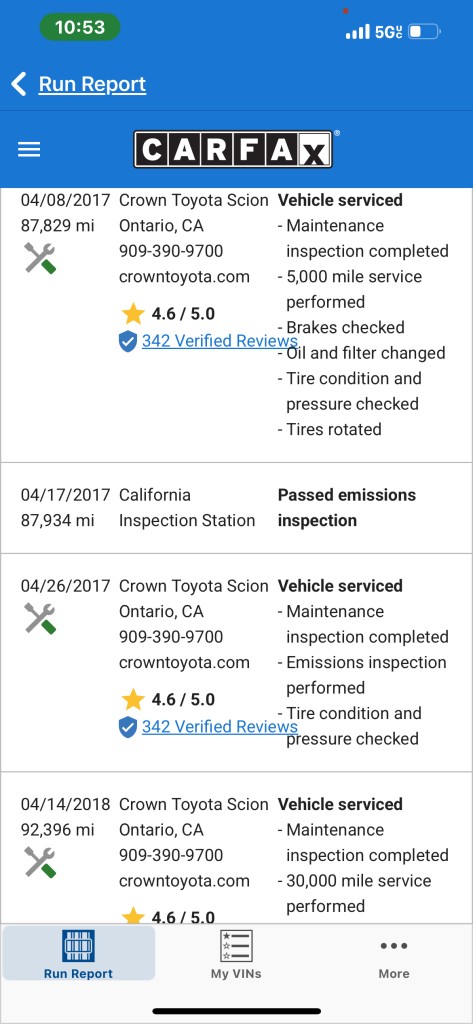The image size is (473, 1024).
Task: Tap crowntoyota.com in the 04/14/2018 entry
Action: point(184,880)
